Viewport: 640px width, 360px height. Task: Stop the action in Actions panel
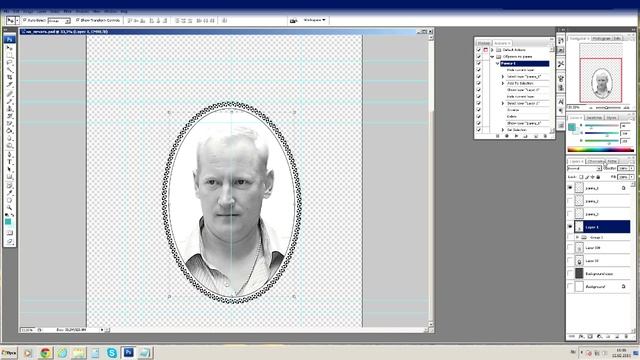tap(498, 136)
